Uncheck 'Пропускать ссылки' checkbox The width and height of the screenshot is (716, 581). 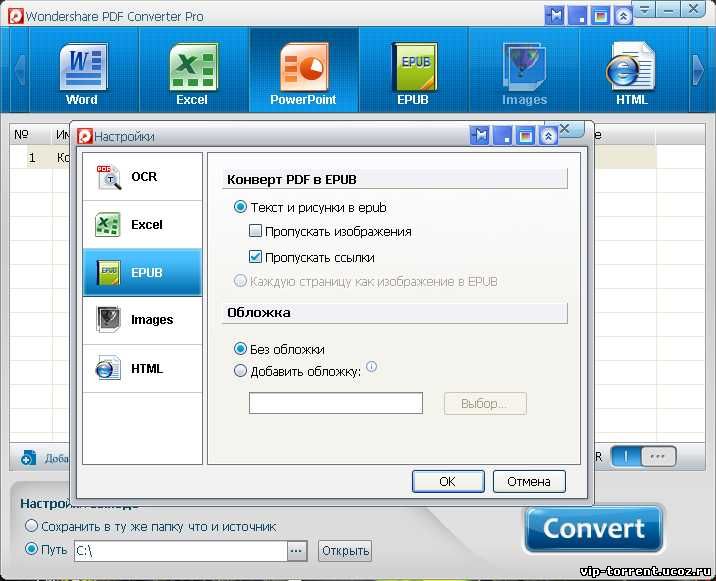(x=255, y=257)
